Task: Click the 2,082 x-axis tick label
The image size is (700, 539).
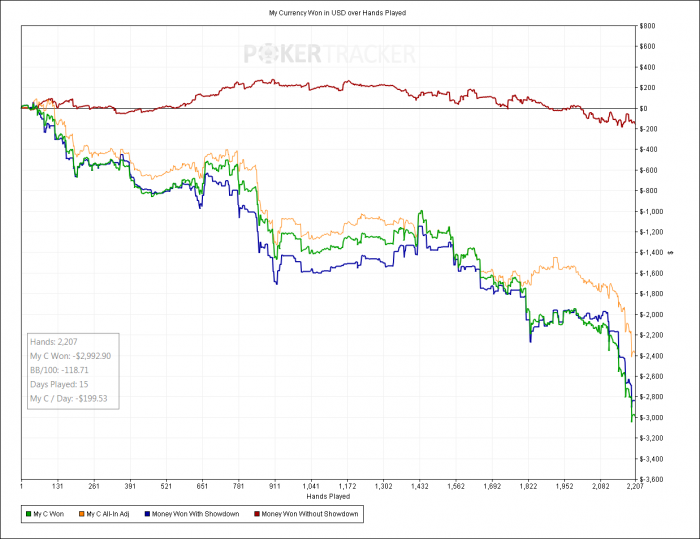Action: pos(601,486)
